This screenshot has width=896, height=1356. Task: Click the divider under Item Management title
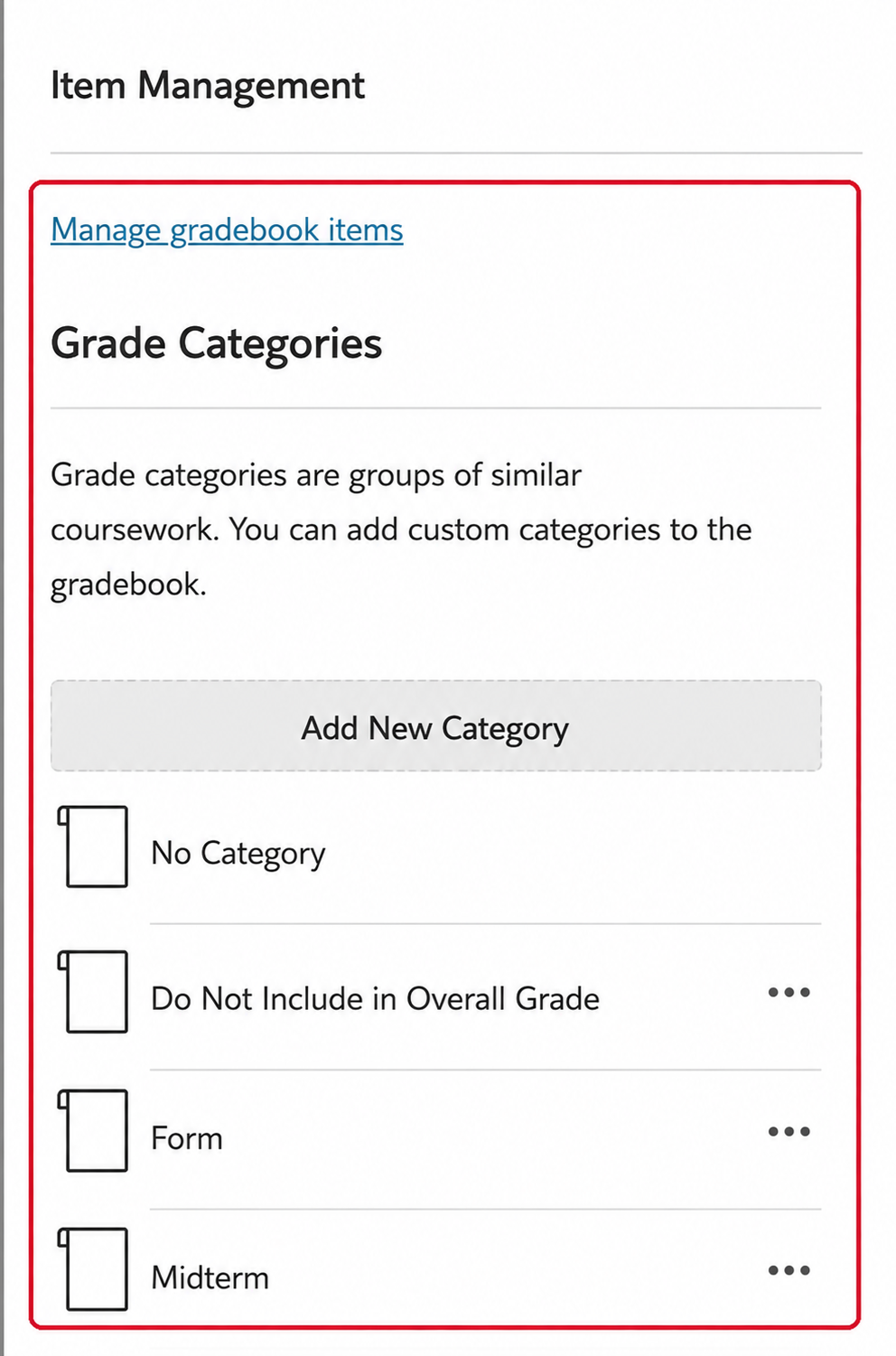(456, 153)
